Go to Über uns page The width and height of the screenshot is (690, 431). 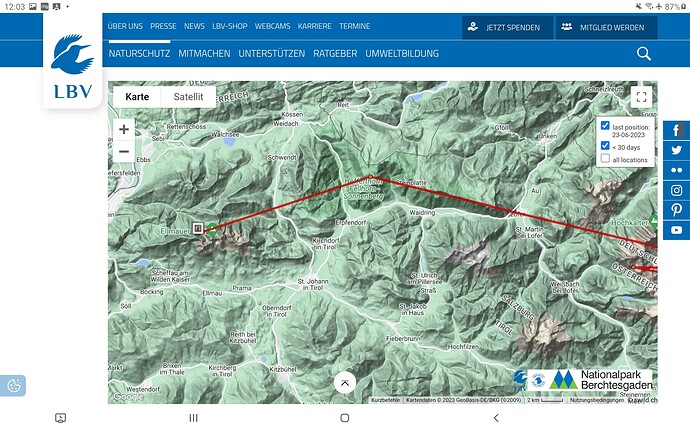125,26
